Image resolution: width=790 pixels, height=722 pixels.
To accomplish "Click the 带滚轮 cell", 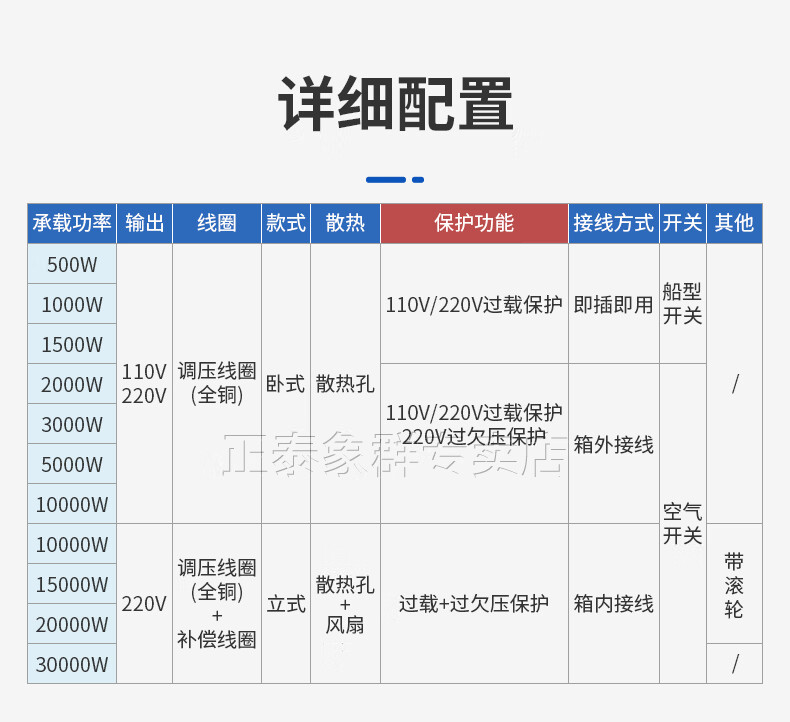I will pos(734,585).
